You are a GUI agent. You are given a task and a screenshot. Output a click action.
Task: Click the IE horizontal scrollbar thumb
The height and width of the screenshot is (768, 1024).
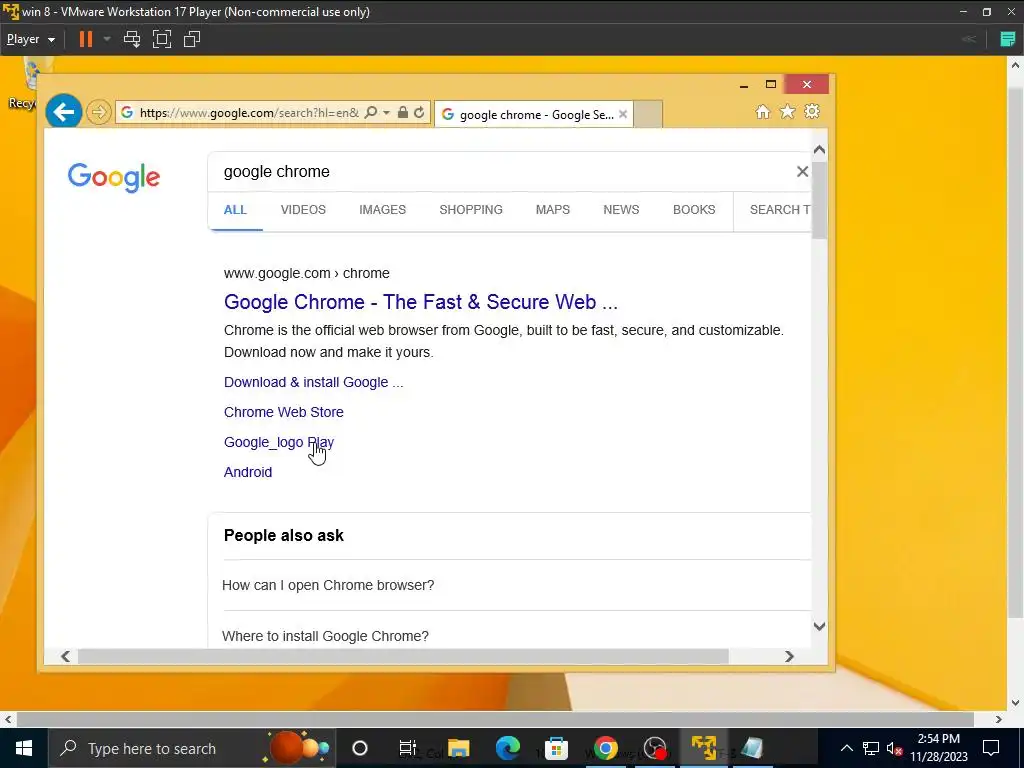tap(403, 656)
